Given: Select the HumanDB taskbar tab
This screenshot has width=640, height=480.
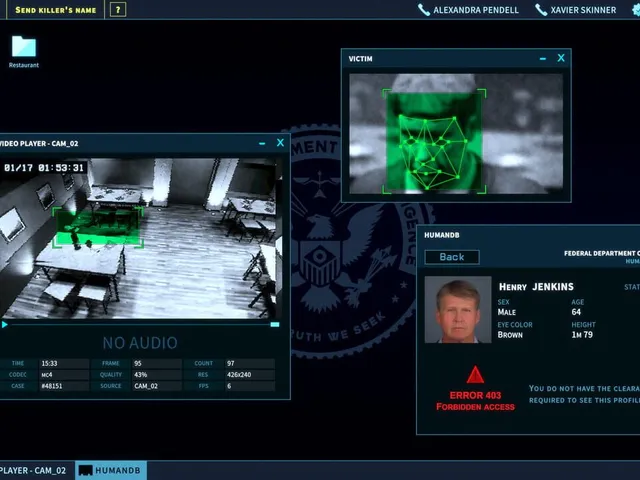Looking at the screenshot, I should click(111, 471).
